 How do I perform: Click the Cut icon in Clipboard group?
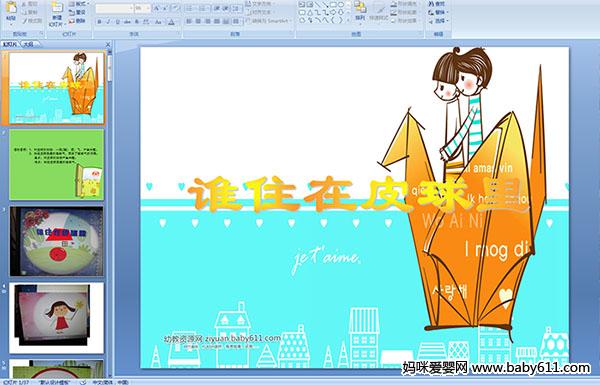(24, 4)
